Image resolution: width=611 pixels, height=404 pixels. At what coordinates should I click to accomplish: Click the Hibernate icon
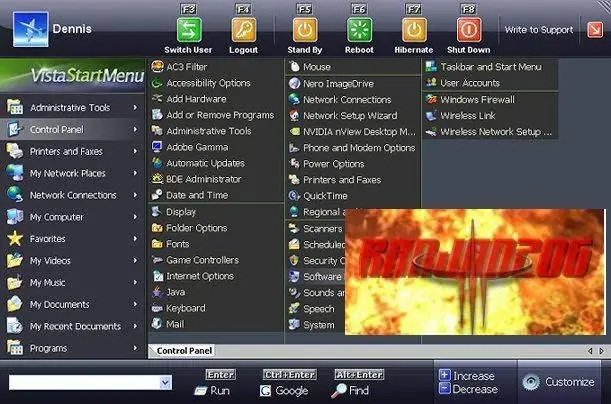coord(414,30)
